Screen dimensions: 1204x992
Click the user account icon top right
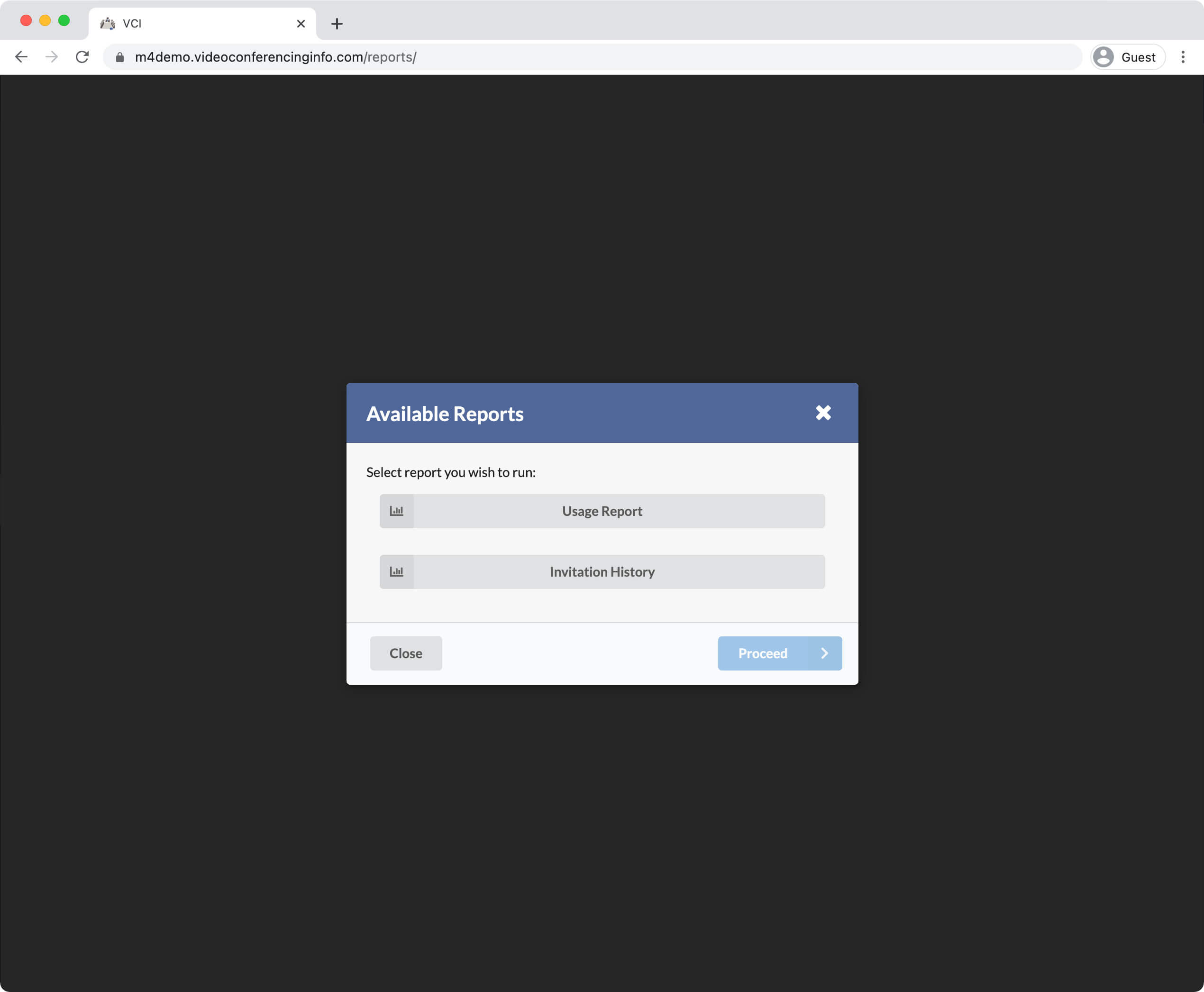click(1102, 57)
